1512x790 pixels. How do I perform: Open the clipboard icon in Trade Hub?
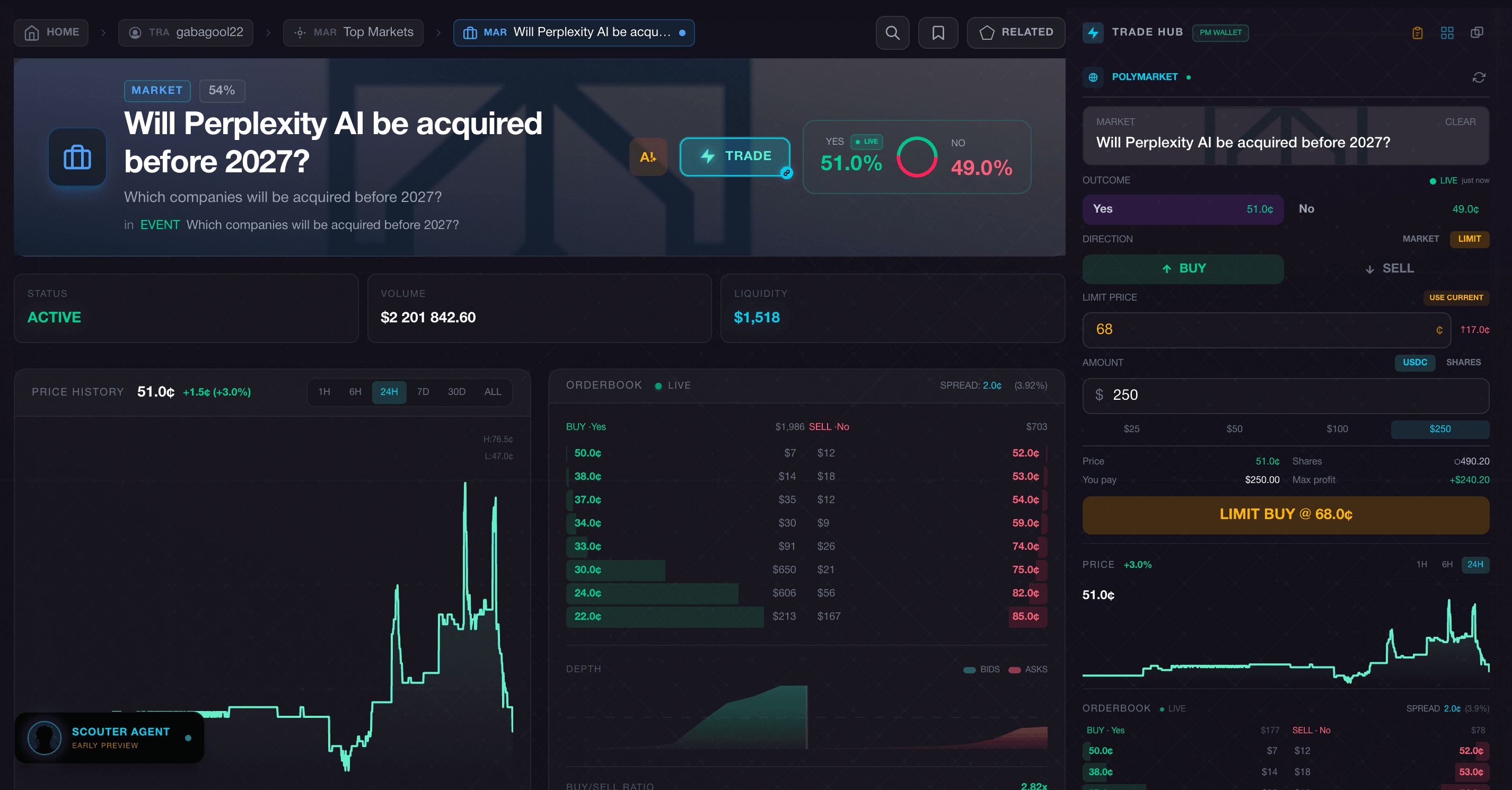click(x=1418, y=33)
